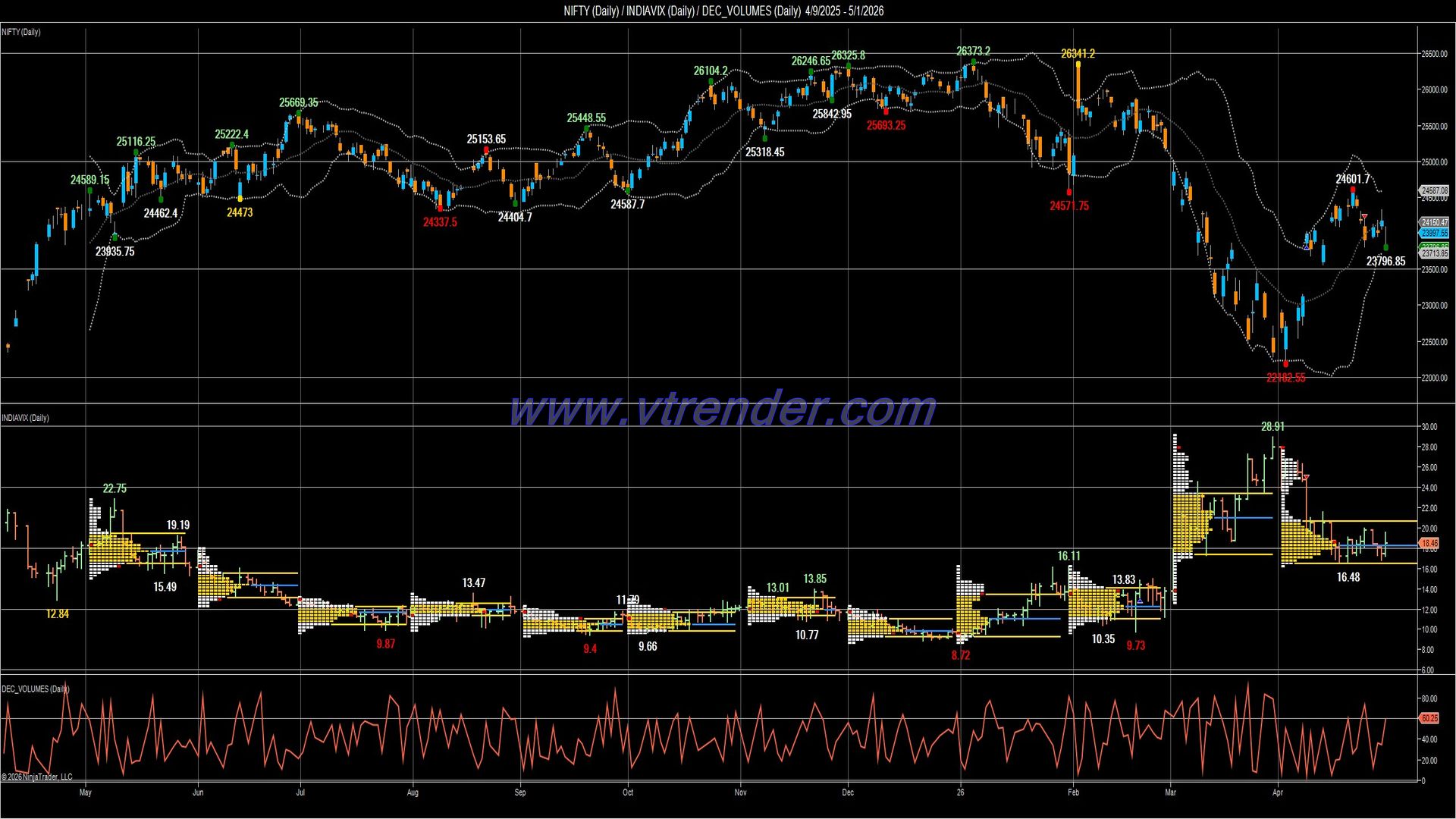Select the NIFTY (Daily) panel label
Image resolution: width=1456 pixels, height=819 pixels.
pos(21,32)
